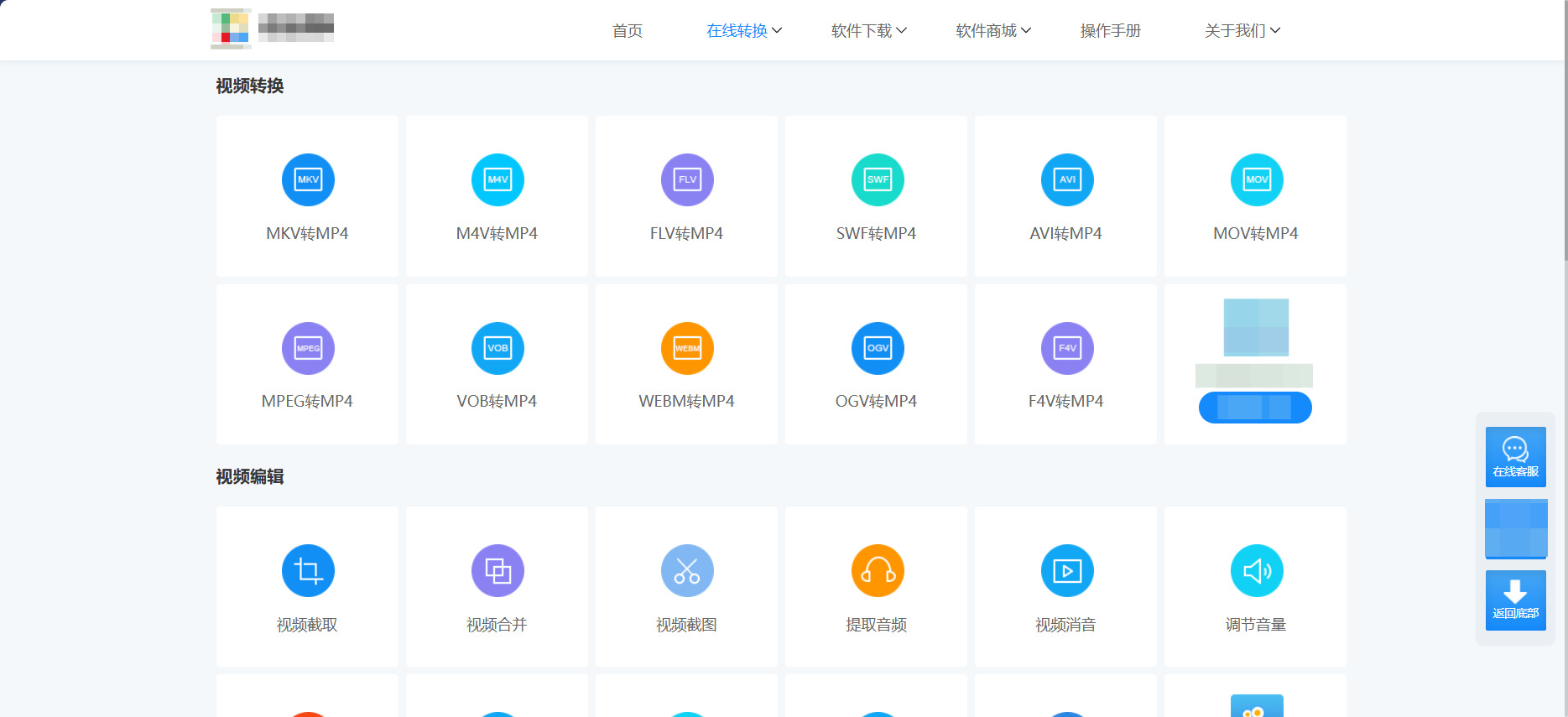Click the 视频合并 text label

pyautogui.click(x=497, y=625)
